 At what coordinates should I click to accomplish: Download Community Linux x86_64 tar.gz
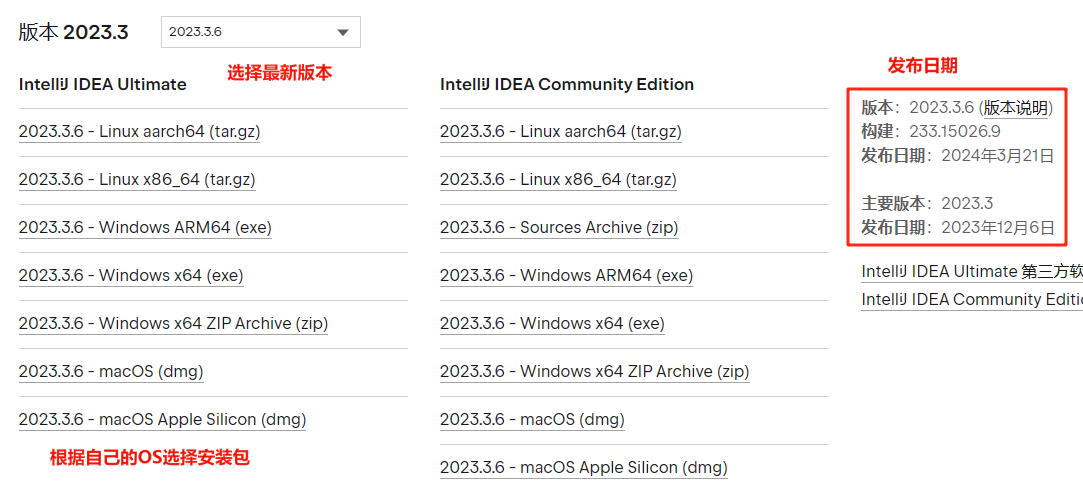click(558, 180)
